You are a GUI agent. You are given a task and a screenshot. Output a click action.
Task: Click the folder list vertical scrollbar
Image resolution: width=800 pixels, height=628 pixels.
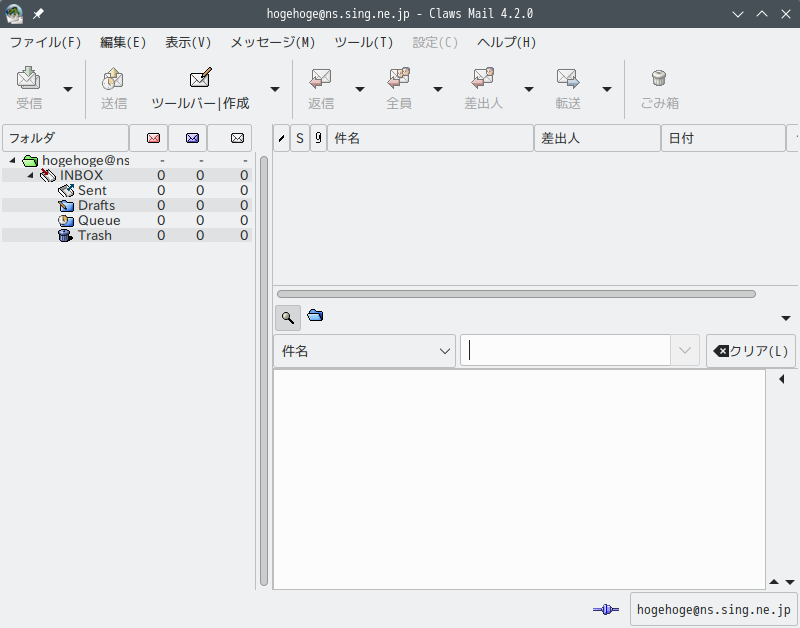[264, 371]
